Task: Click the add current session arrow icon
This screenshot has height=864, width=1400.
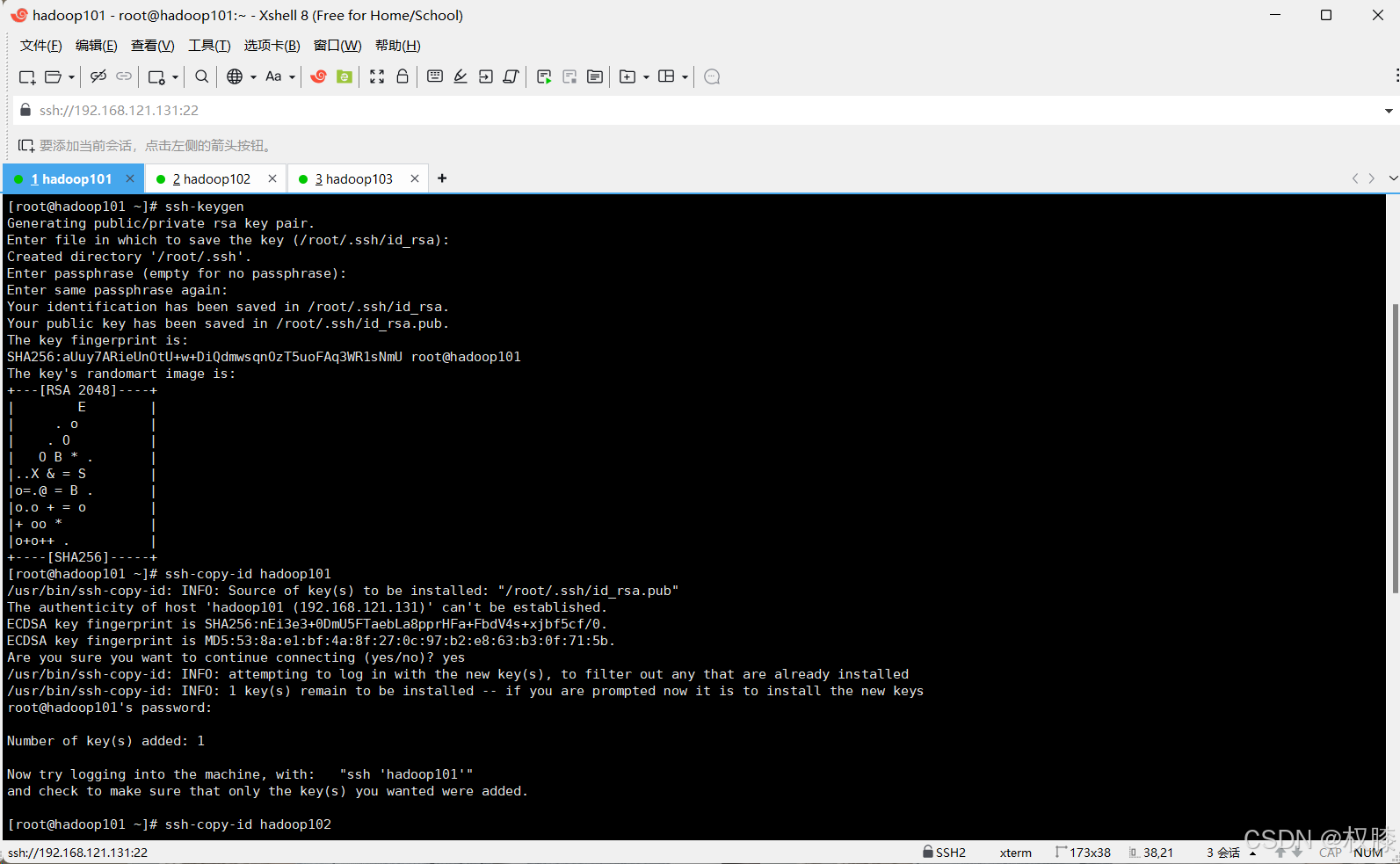Action: click(26, 146)
